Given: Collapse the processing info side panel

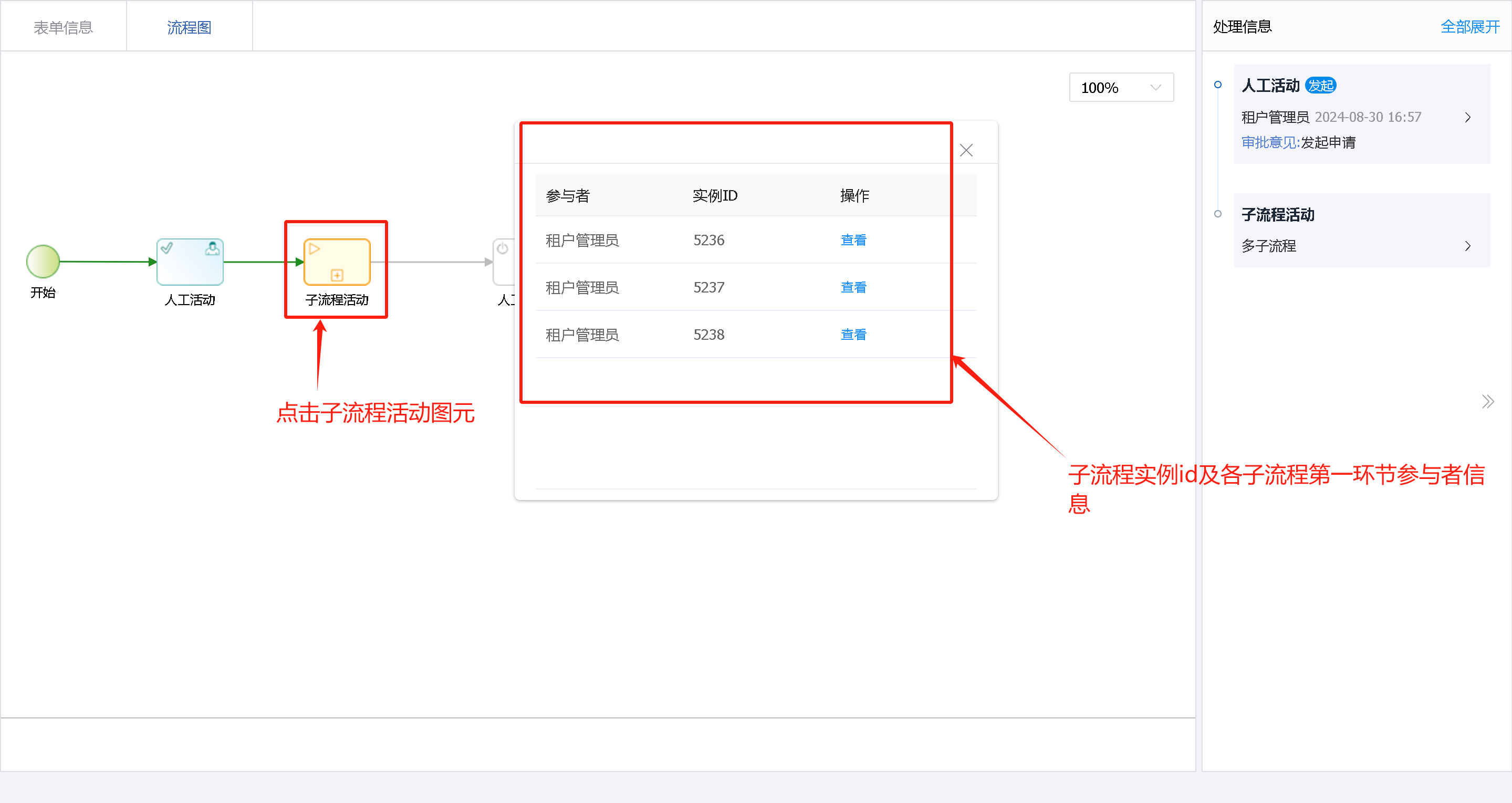Looking at the screenshot, I should pos(1487,402).
